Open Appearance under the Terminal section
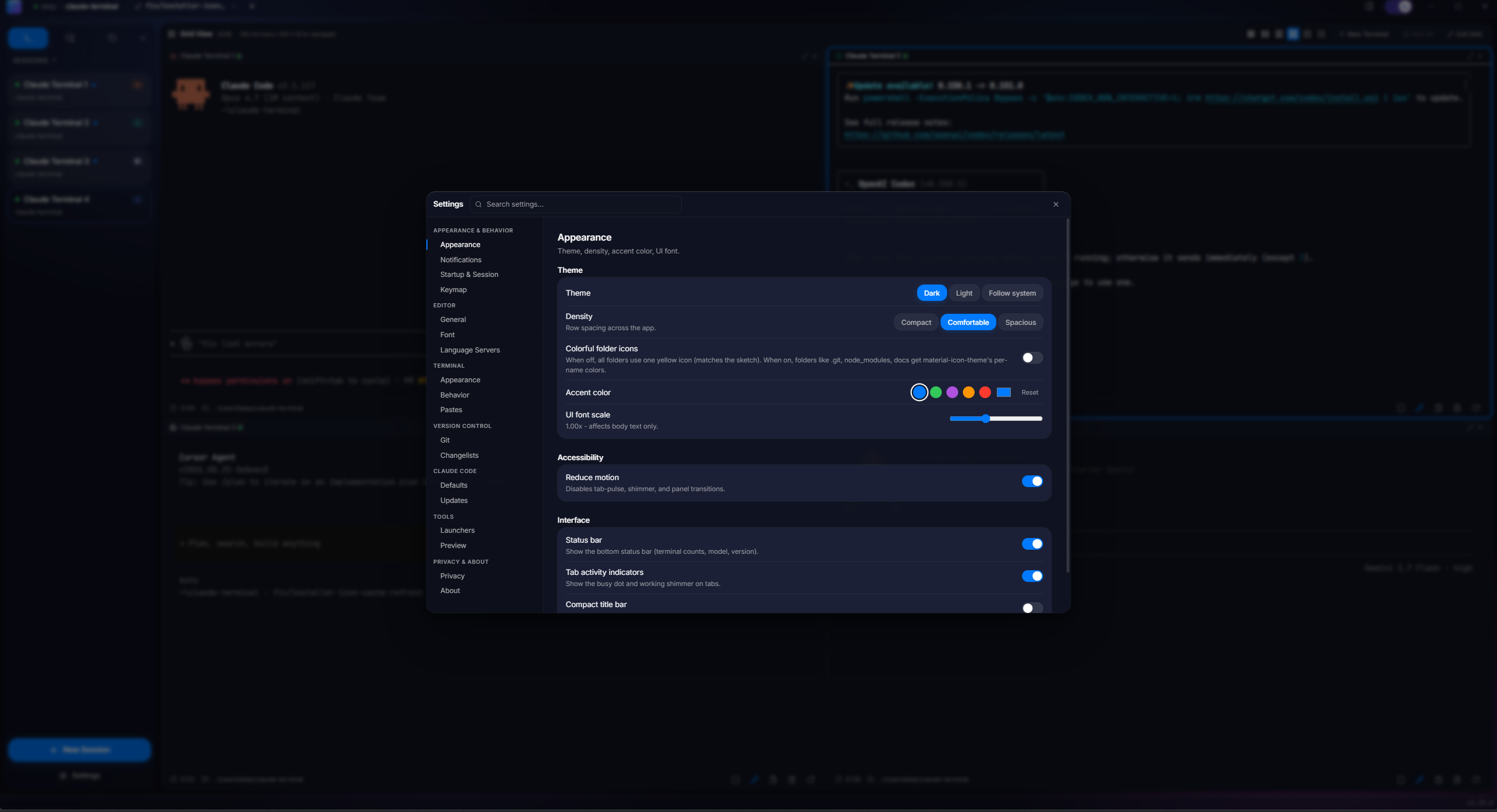The height and width of the screenshot is (812, 1497). [460, 380]
